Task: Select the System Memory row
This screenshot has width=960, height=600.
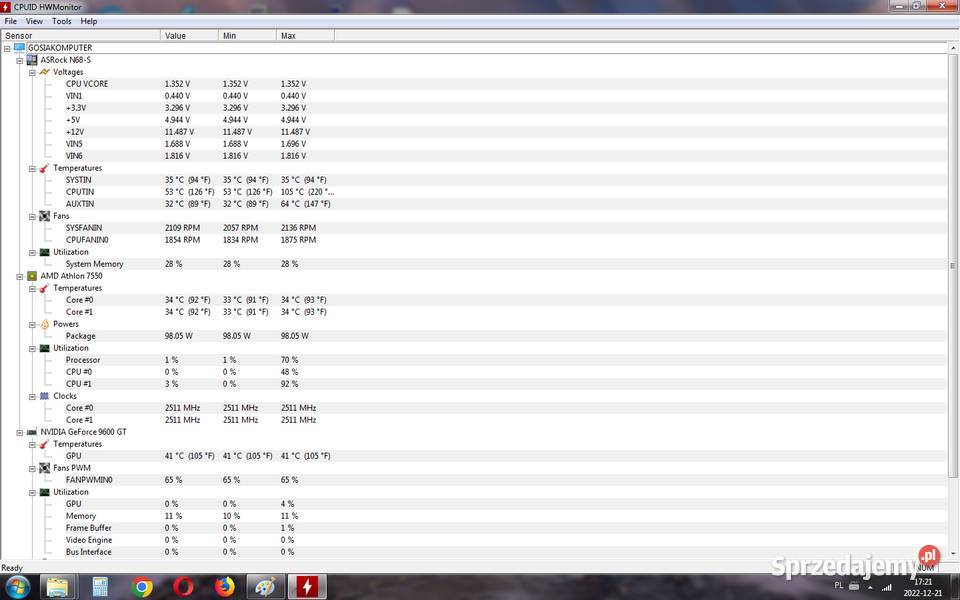Action: [x=475, y=264]
